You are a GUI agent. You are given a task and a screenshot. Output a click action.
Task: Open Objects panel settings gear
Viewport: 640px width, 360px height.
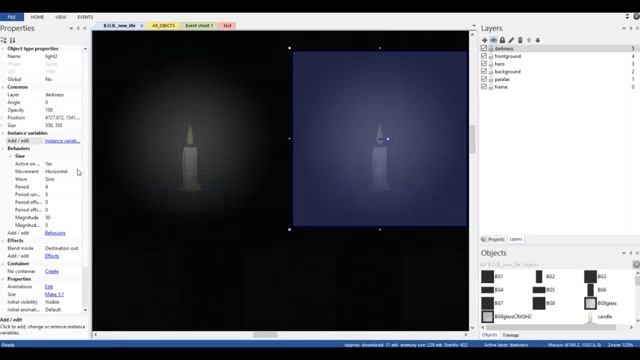[636, 264]
